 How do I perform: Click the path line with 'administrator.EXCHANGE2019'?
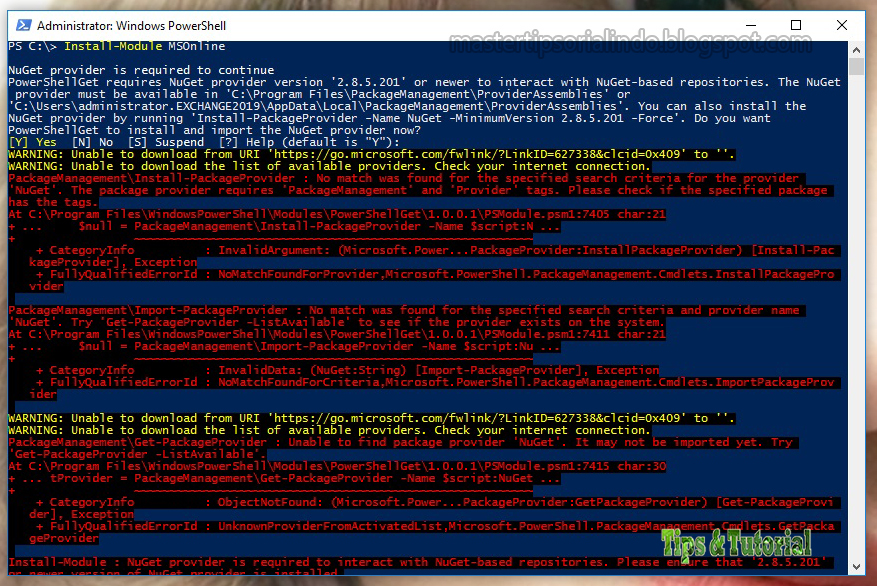(x=407, y=106)
